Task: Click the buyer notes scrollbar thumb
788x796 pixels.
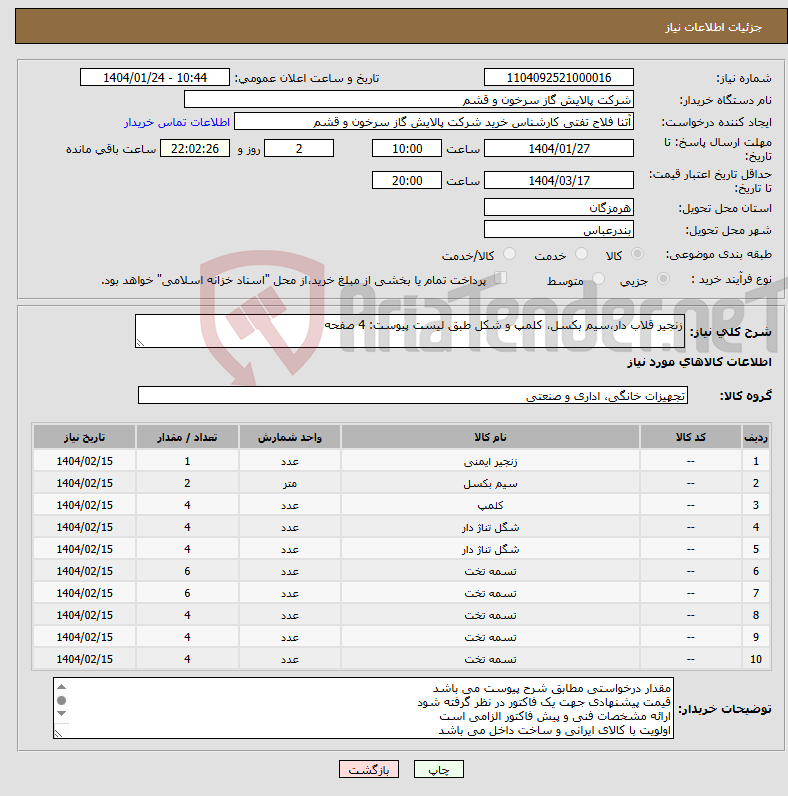Action: coord(61,701)
